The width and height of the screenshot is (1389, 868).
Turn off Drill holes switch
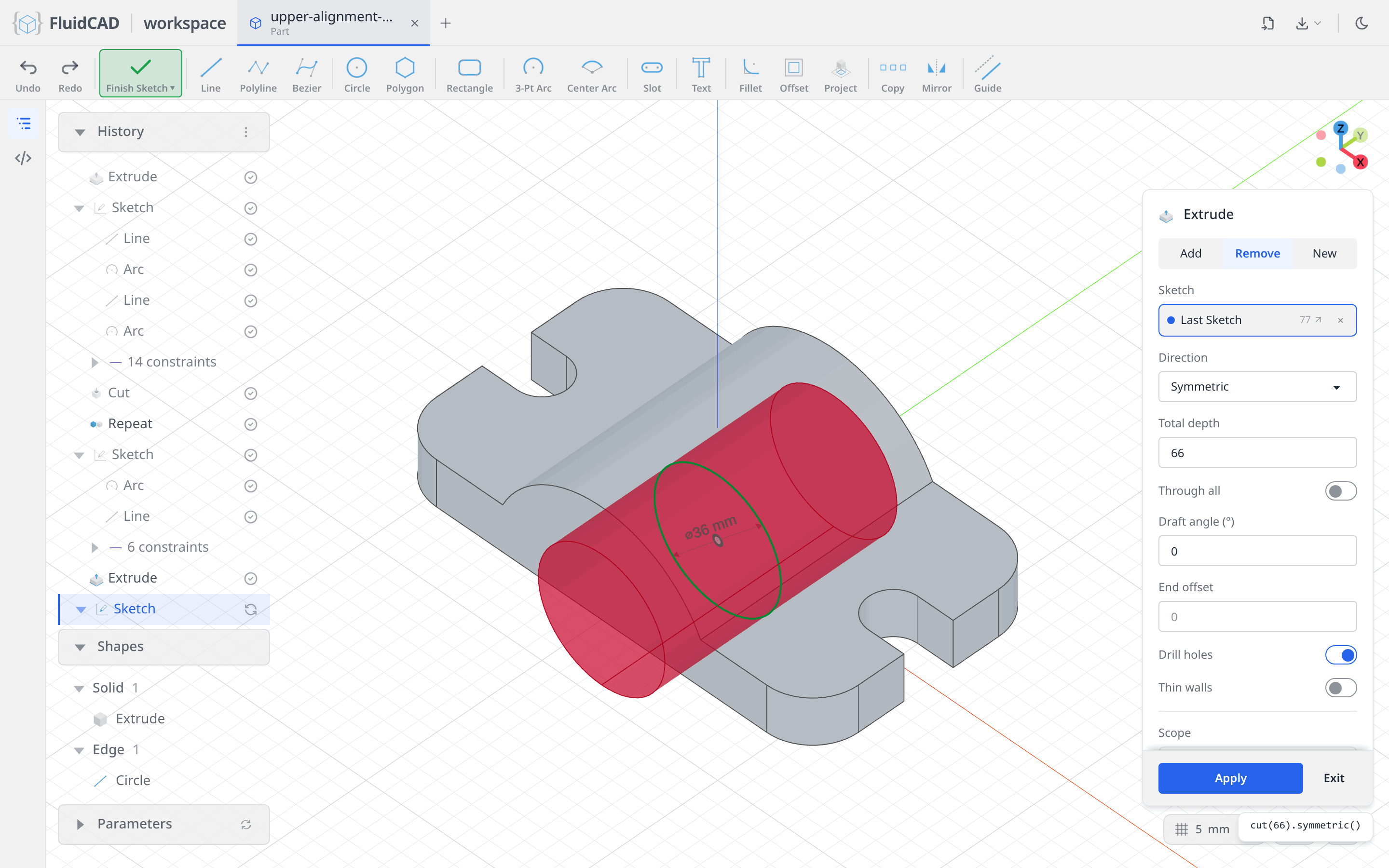pyautogui.click(x=1341, y=655)
